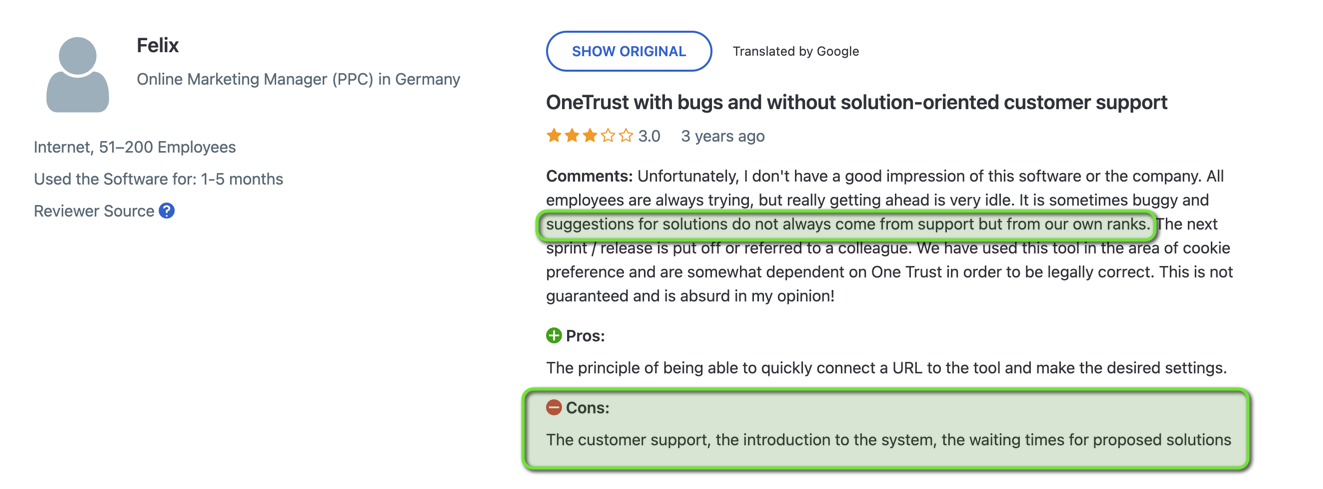Viewport: 1323px width, 489px height.
Task: Click the Online Marketing Manager job title
Action: point(298,79)
